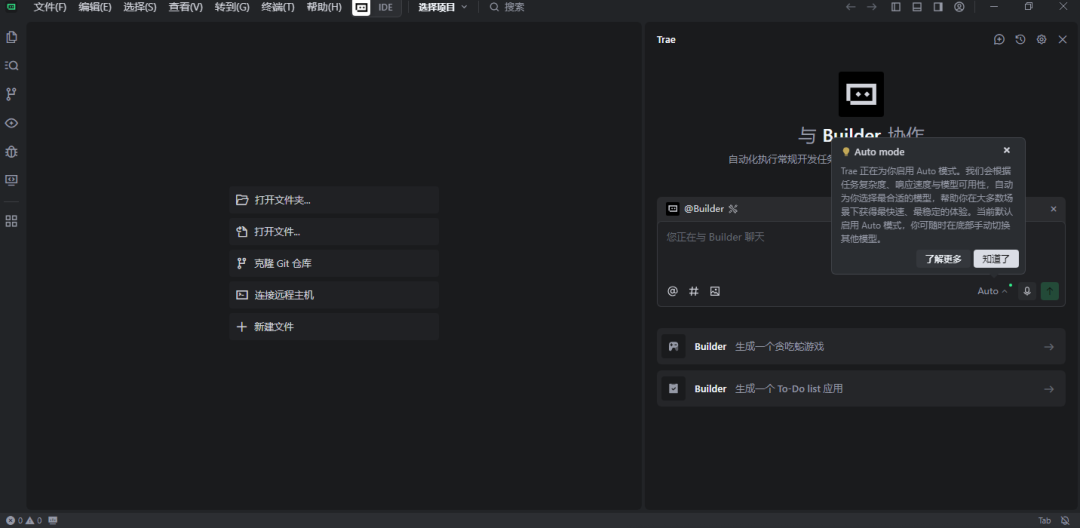Screen dimensions: 1080x528
Task: Open the eye preview icon in sidebar
Action: click(x=11, y=123)
